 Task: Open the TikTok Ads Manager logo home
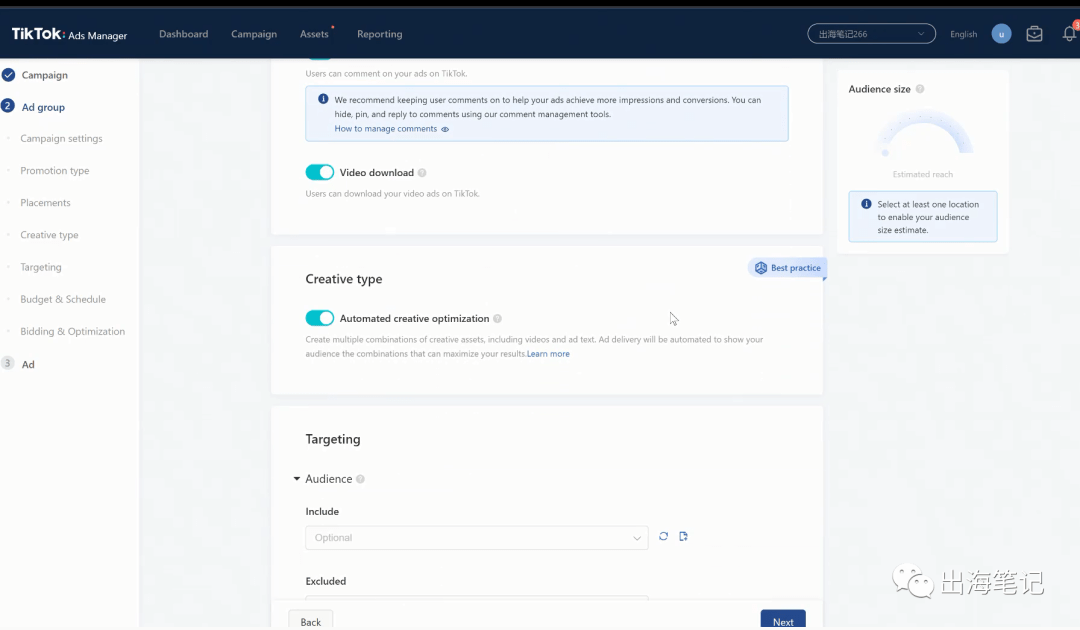[x=70, y=34]
